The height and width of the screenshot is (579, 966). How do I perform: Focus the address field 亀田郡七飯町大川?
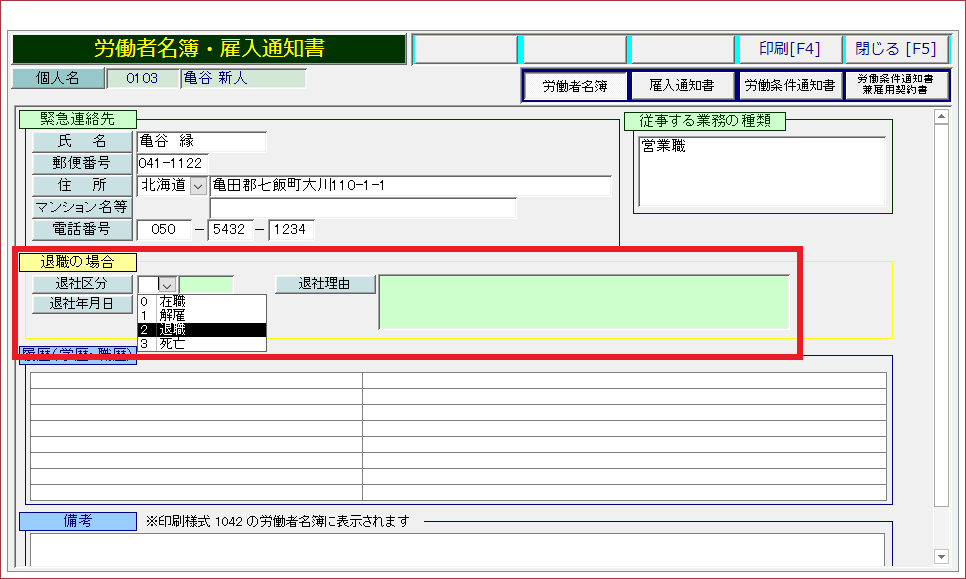[410, 186]
